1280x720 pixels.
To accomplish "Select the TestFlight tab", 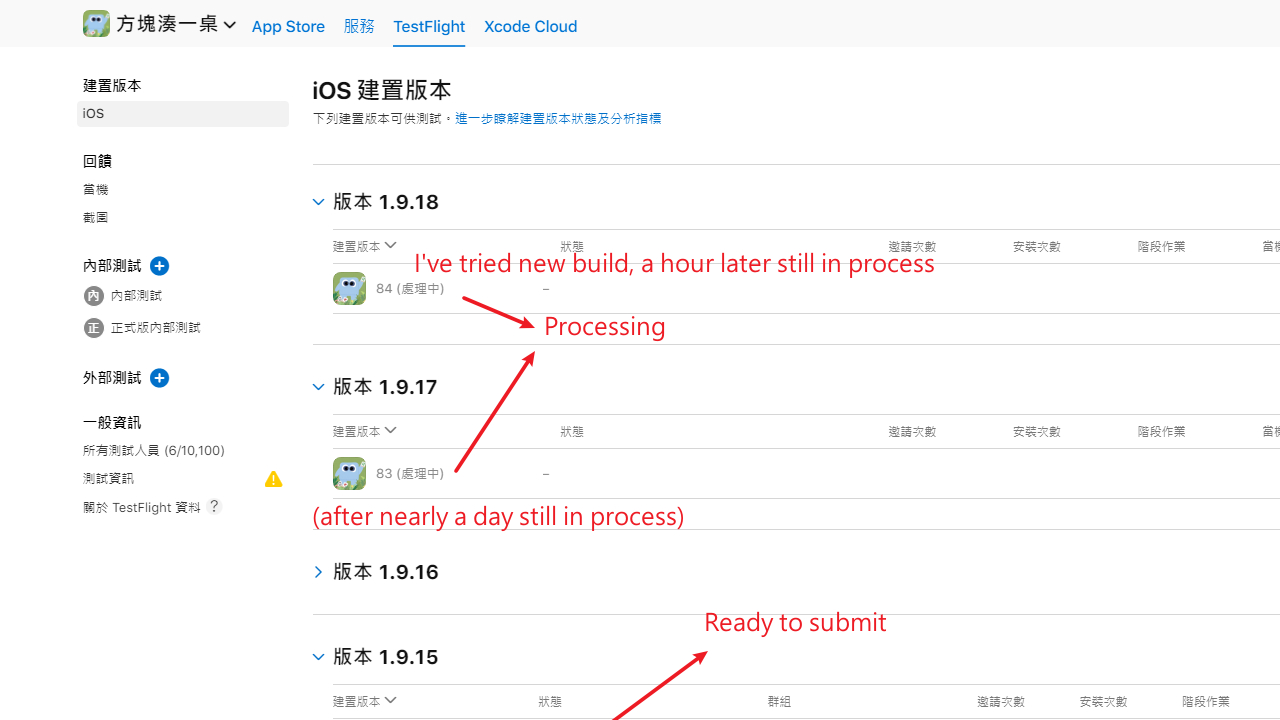I will 429,26.
